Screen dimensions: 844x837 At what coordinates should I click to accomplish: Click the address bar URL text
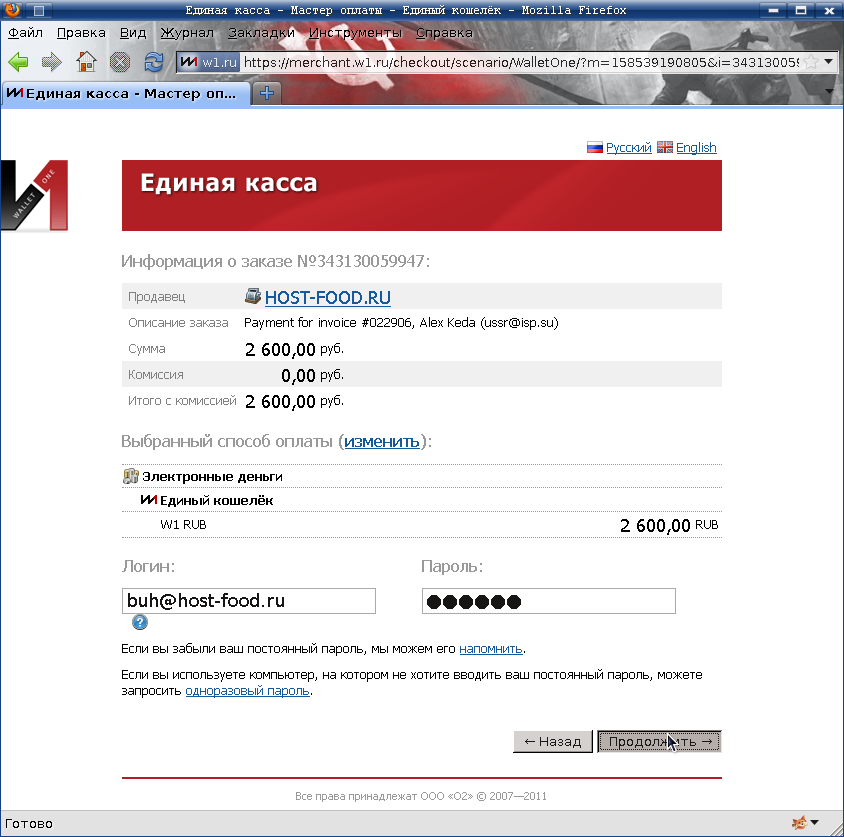pos(521,62)
